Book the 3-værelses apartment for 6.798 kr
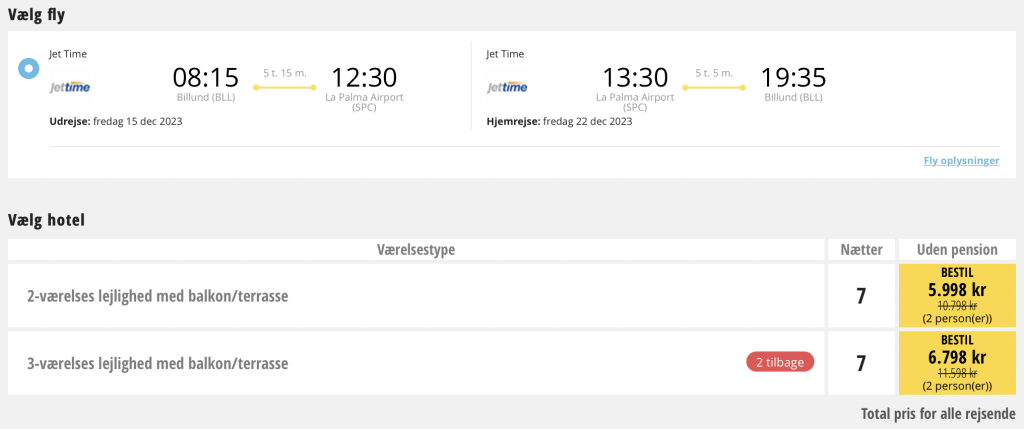Image resolution: width=1024 pixels, height=429 pixels. [957, 363]
